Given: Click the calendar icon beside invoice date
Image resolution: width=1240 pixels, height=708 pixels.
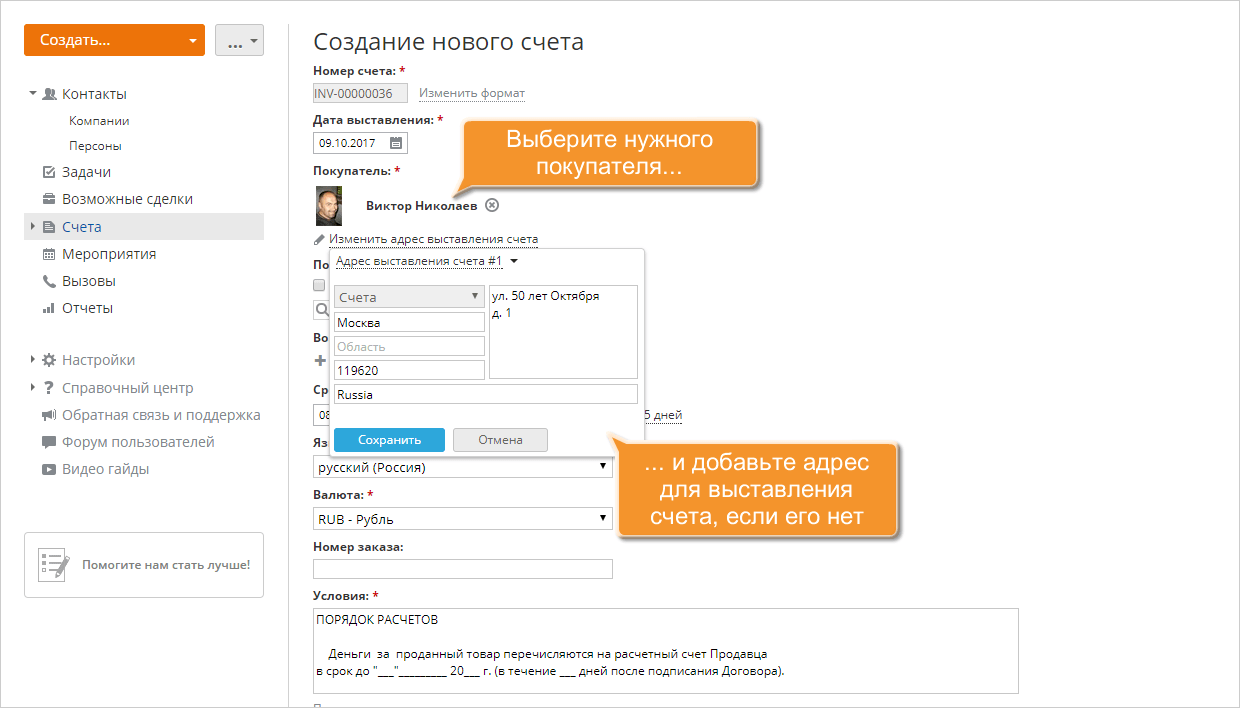Looking at the screenshot, I should pos(396,142).
